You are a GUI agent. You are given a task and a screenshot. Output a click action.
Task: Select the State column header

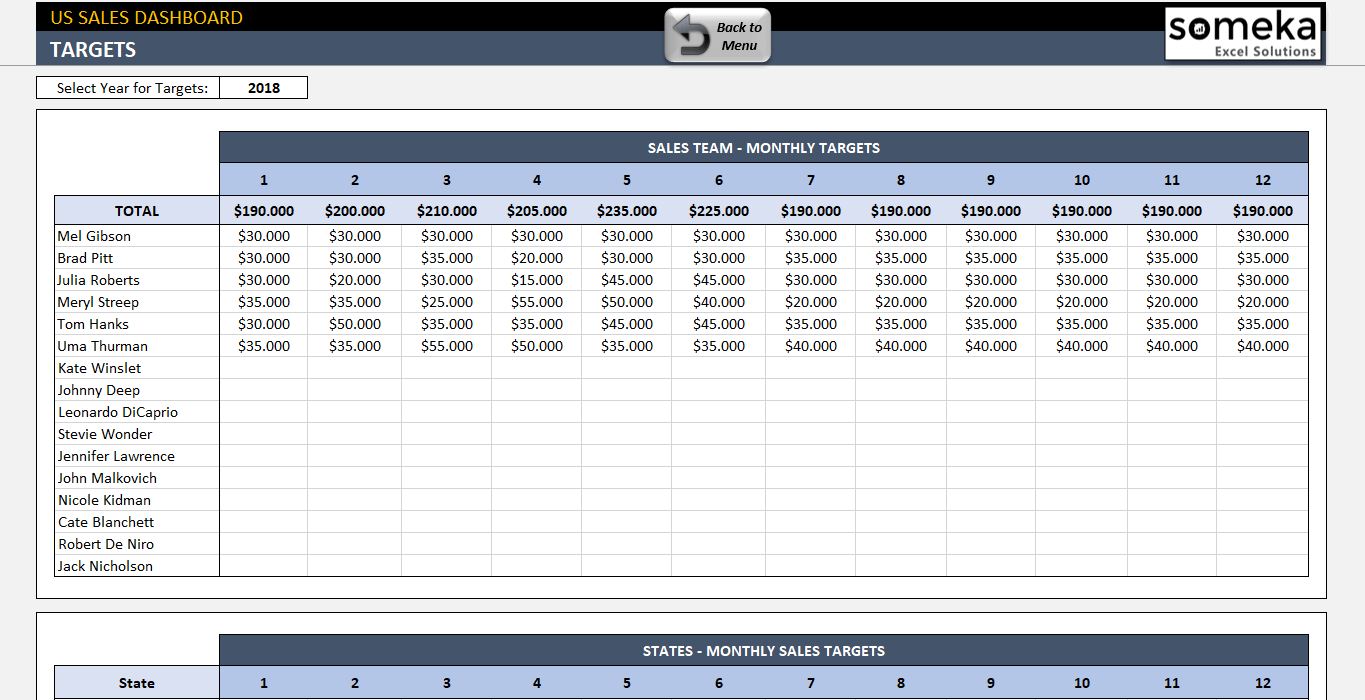137,683
